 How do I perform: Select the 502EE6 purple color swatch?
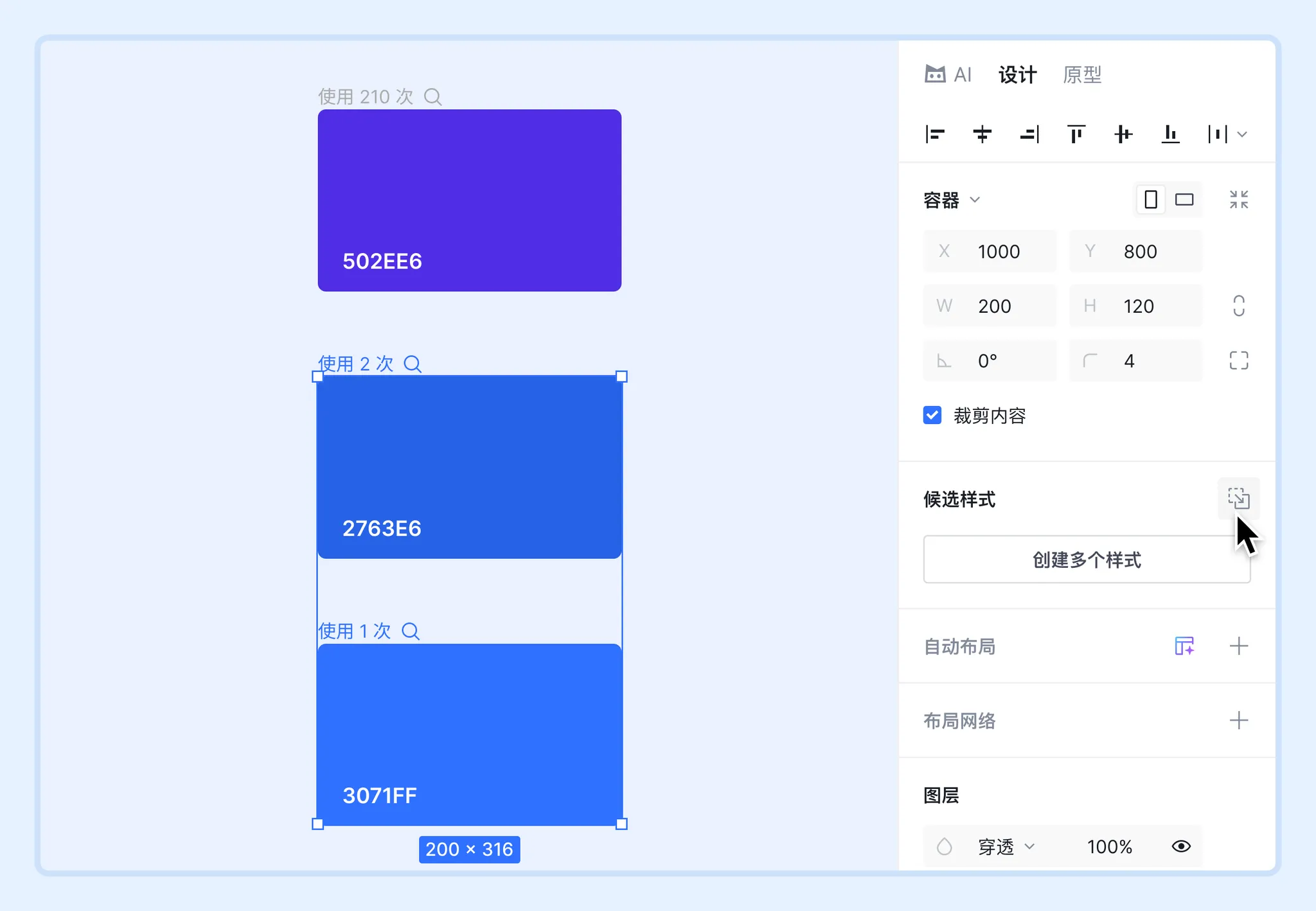coord(469,200)
